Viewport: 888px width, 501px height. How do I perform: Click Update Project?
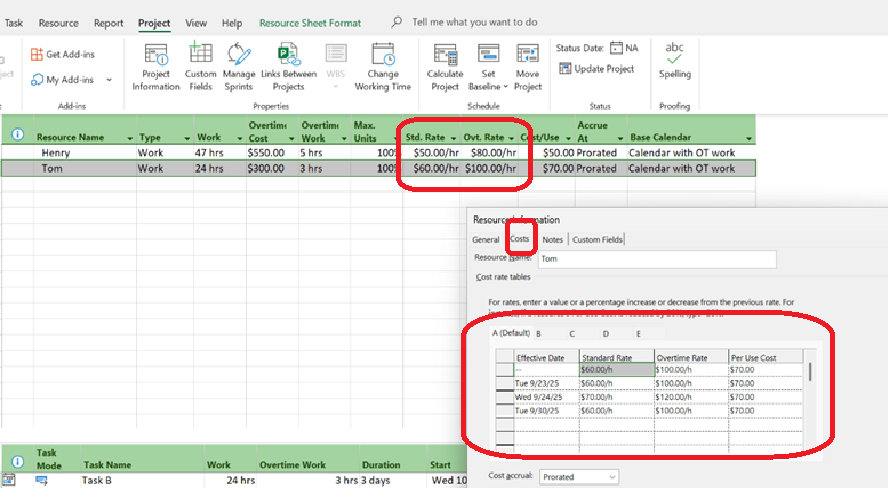tap(596, 68)
